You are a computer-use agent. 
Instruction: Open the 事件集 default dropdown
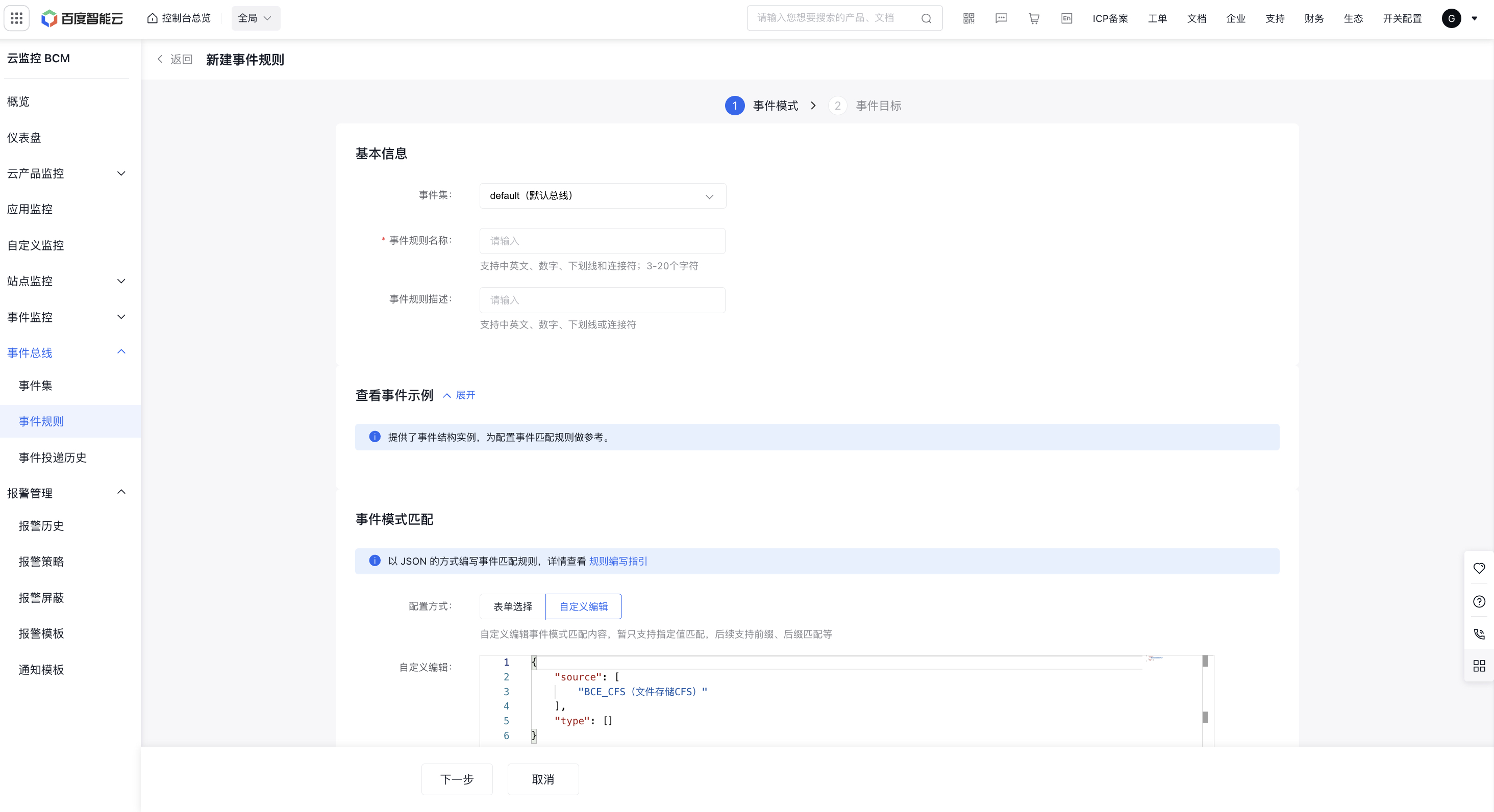[603, 196]
